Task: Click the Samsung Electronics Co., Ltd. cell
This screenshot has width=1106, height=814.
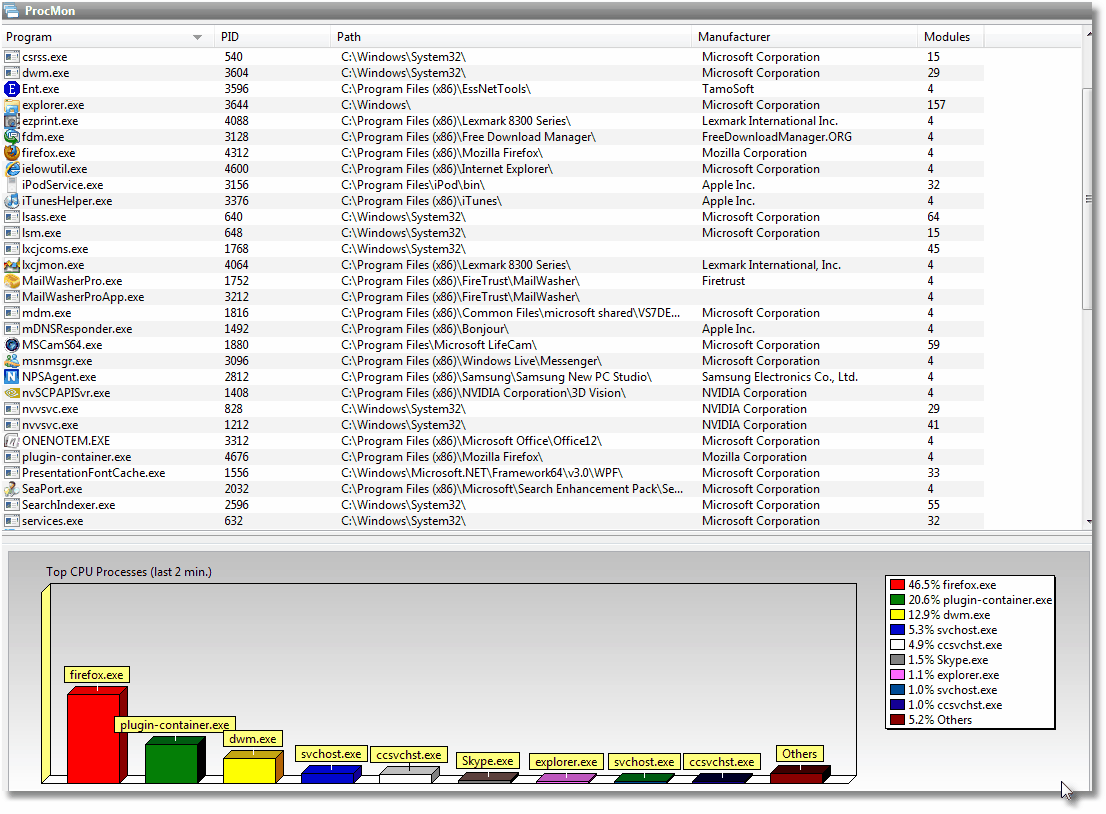Action: coord(779,377)
